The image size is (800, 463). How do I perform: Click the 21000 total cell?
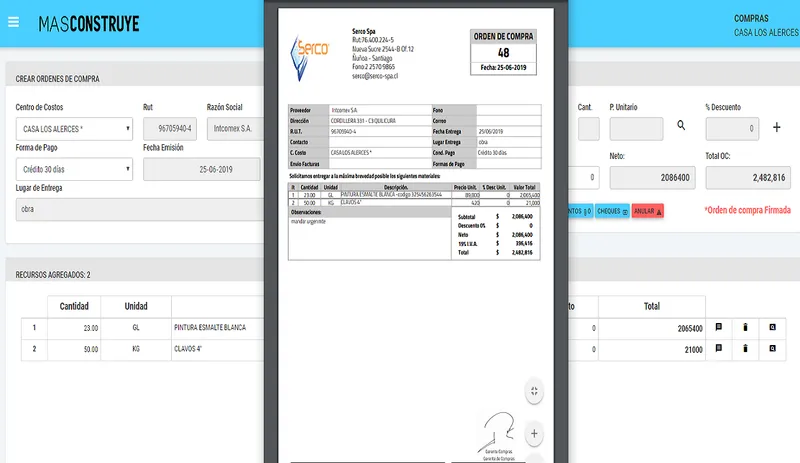tap(652, 350)
